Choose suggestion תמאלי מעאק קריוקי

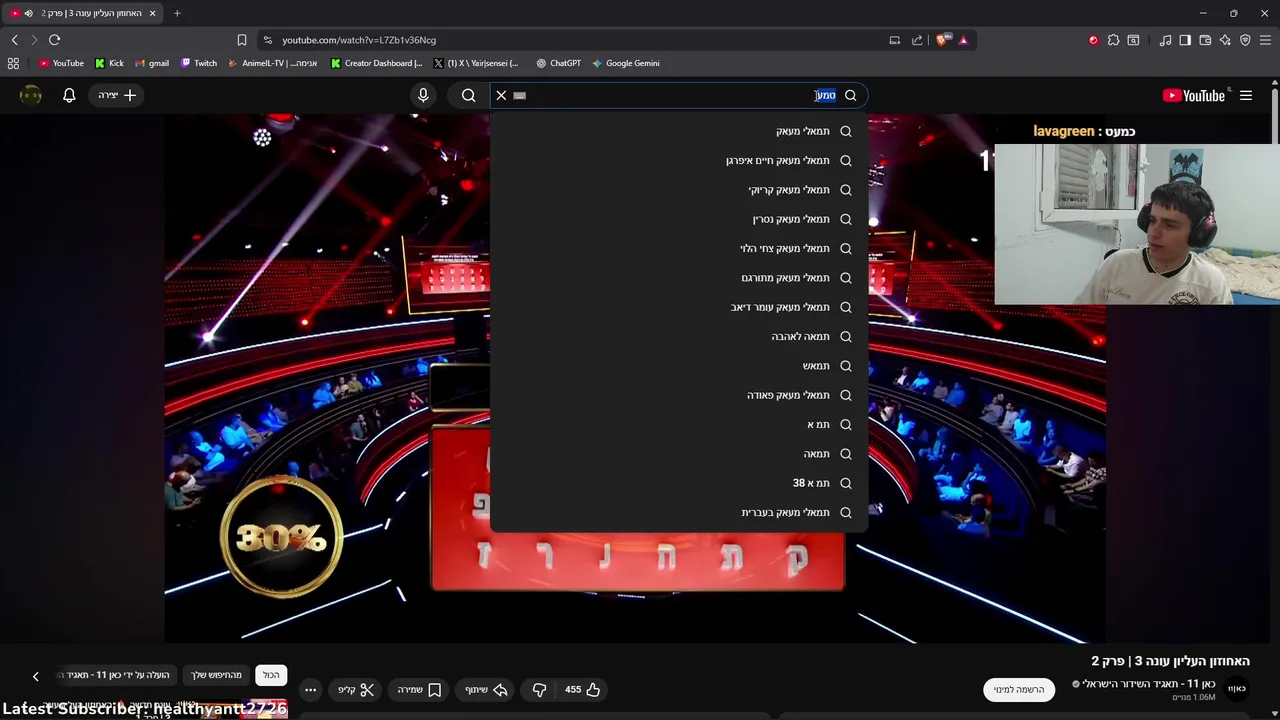pyautogui.click(x=679, y=190)
